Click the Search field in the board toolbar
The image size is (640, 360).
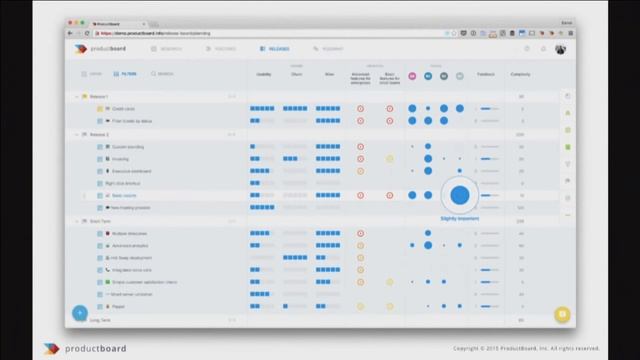162,74
